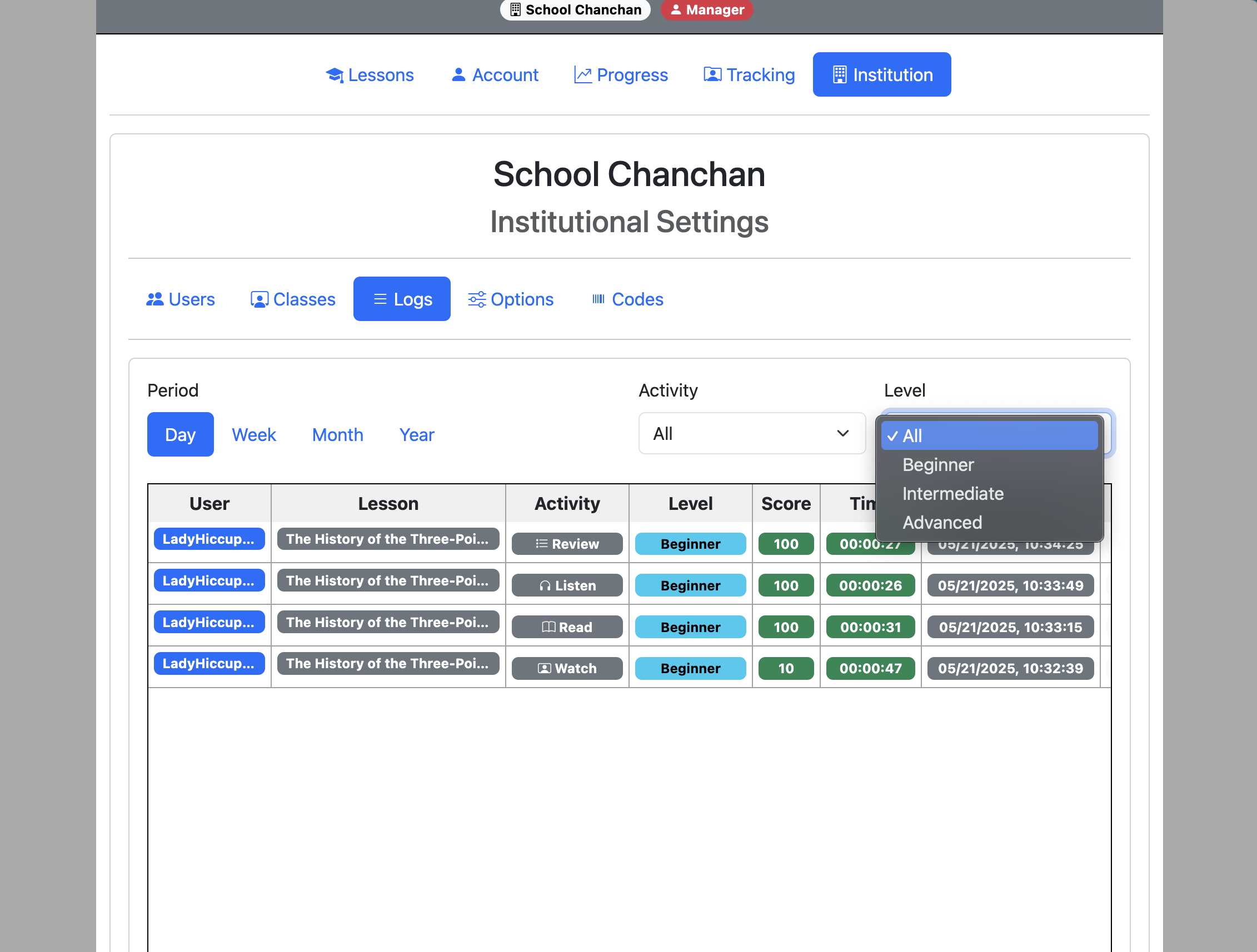
Task: Click Beginner level badge in Watch row
Action: point(690,669)
